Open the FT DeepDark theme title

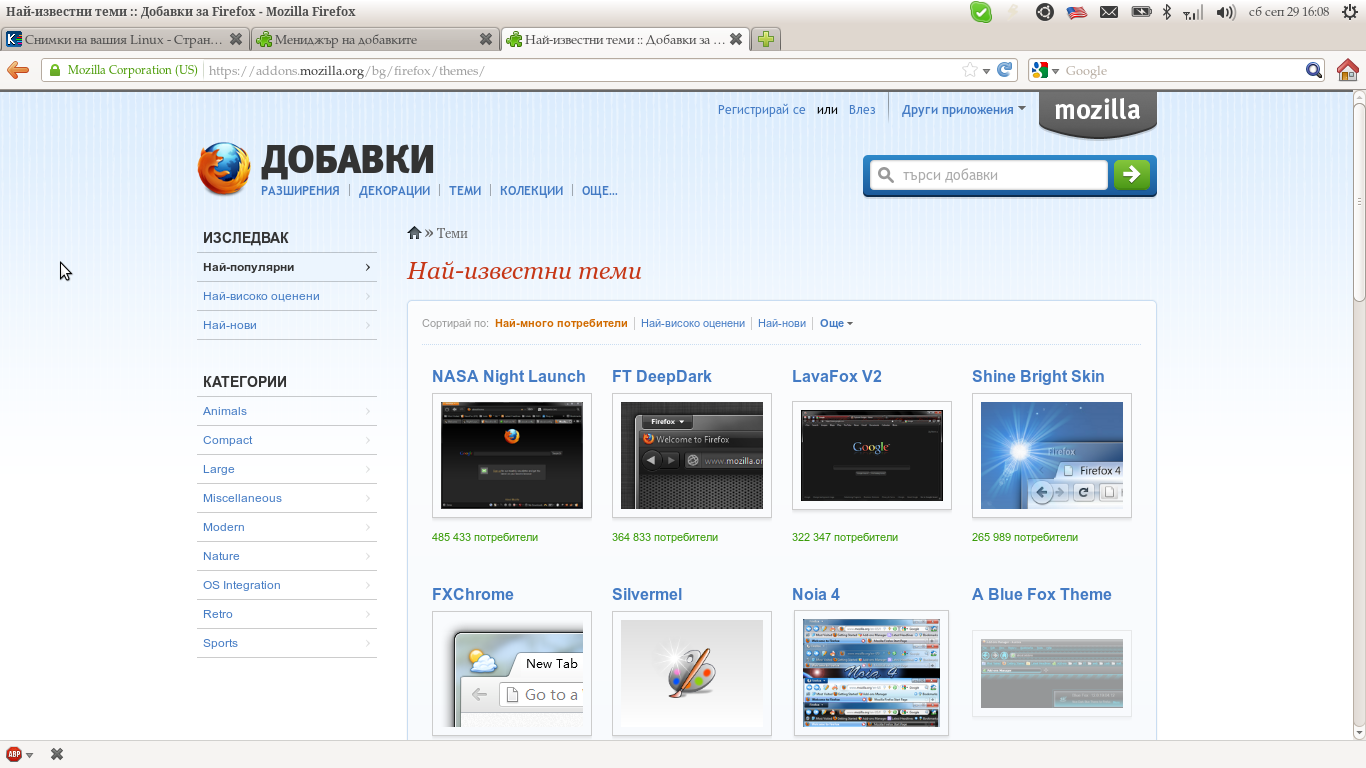[x=662, y=376]
